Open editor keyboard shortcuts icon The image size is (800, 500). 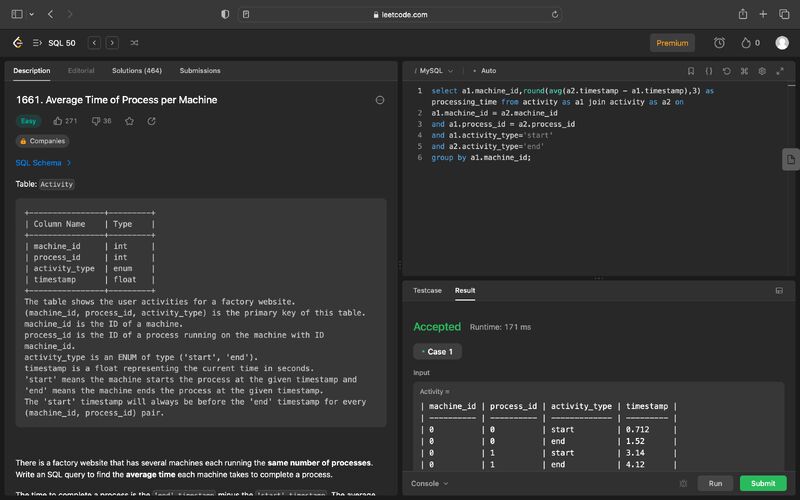pos(744,71)
